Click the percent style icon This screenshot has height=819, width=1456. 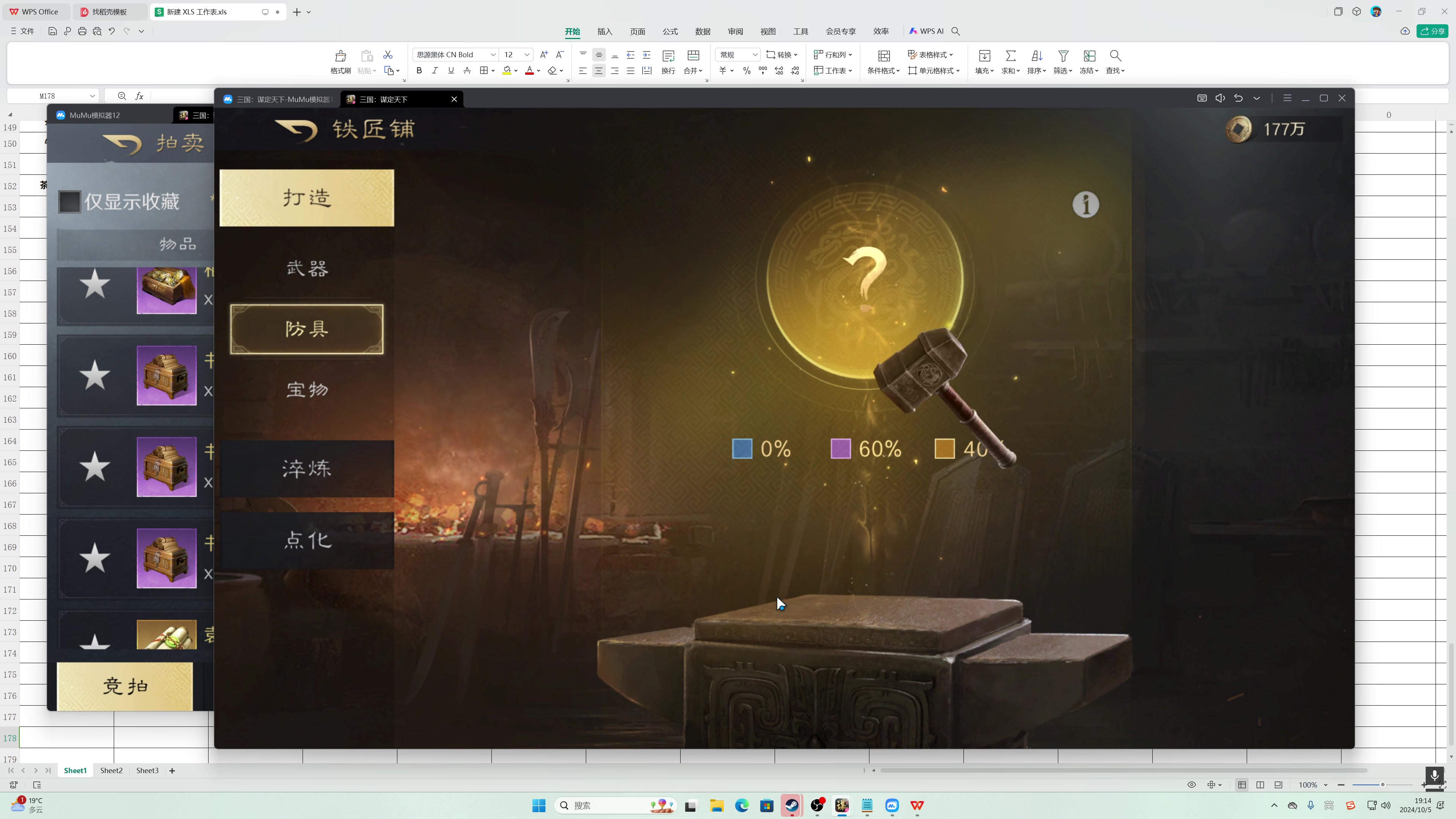tap(747, 71)
